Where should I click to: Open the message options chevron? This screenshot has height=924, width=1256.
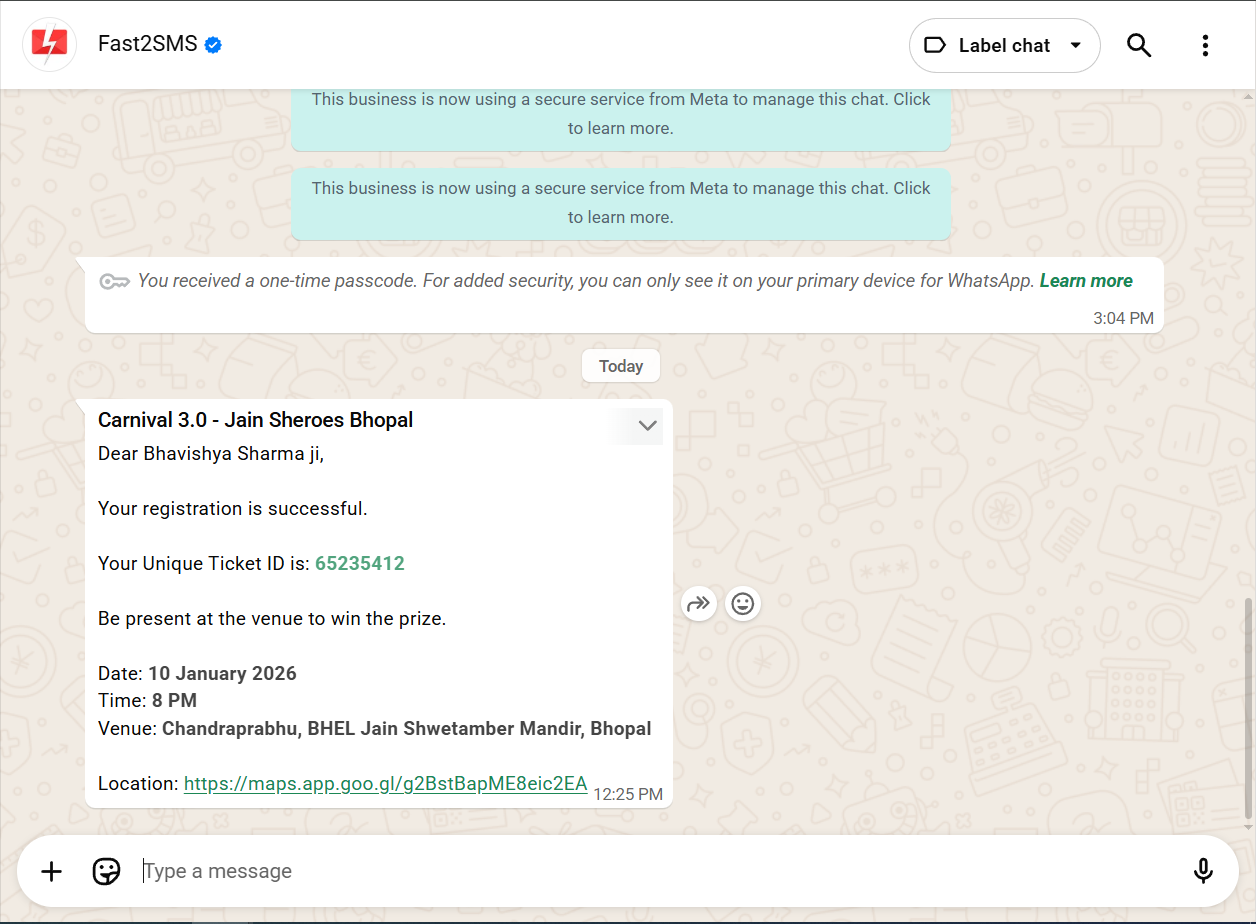(x=648, y=426)
